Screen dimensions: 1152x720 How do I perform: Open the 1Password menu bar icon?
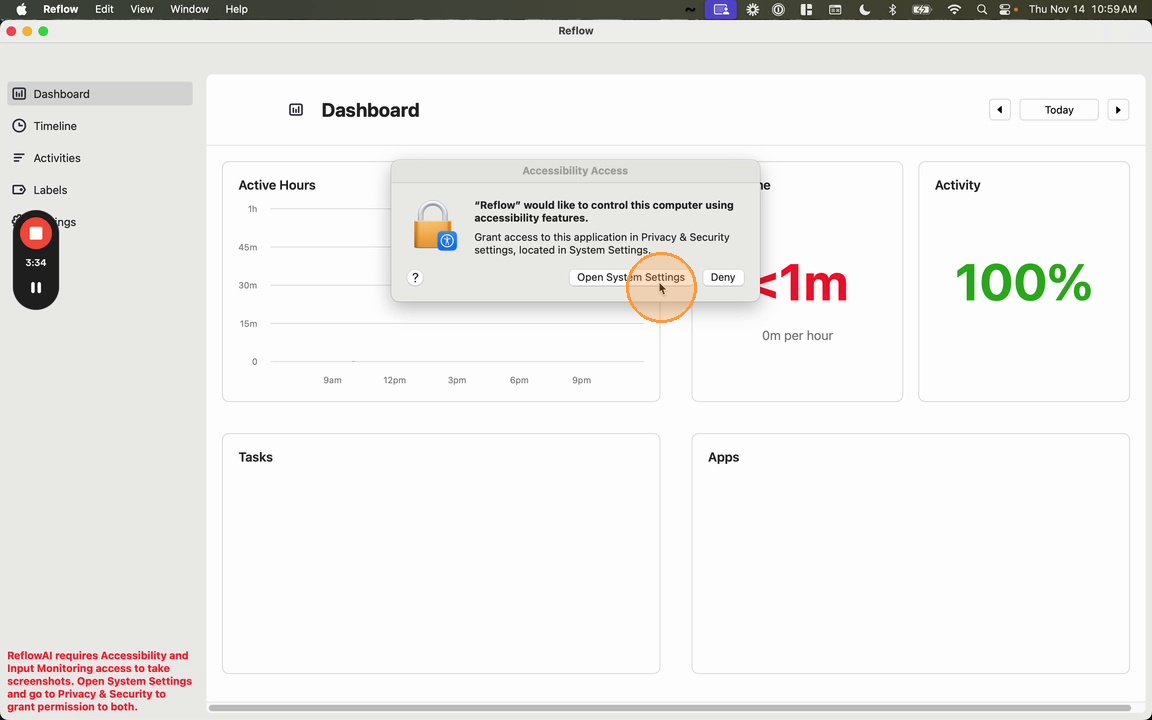(x=779, y=10)
